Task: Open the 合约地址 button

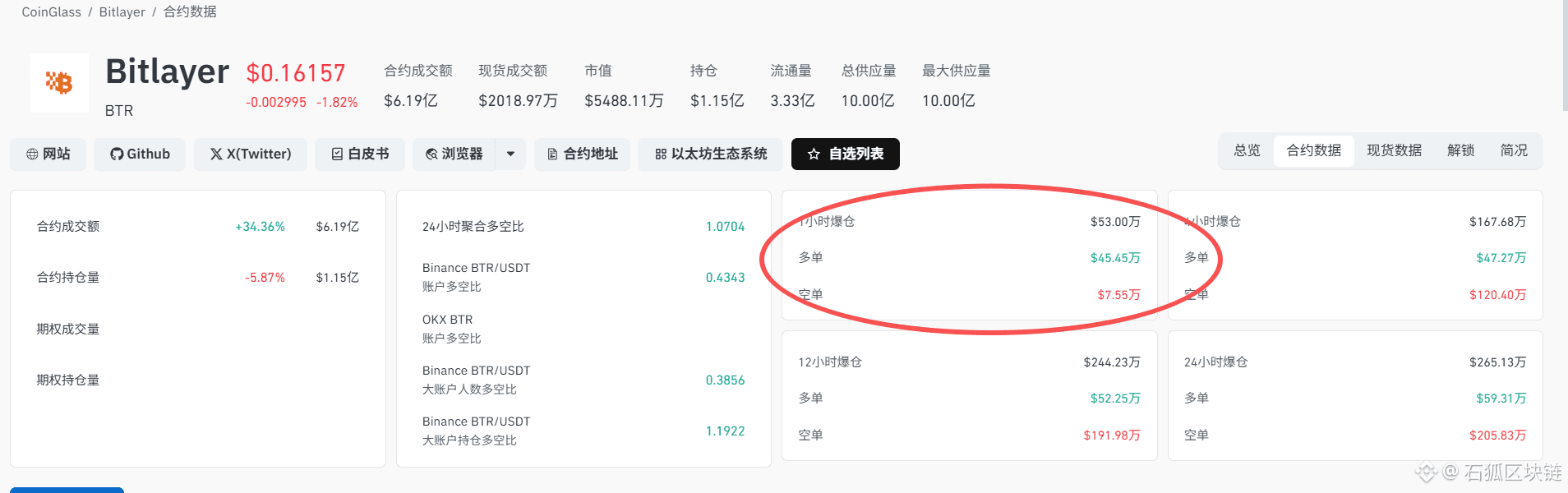Action: tap(582, 154)
